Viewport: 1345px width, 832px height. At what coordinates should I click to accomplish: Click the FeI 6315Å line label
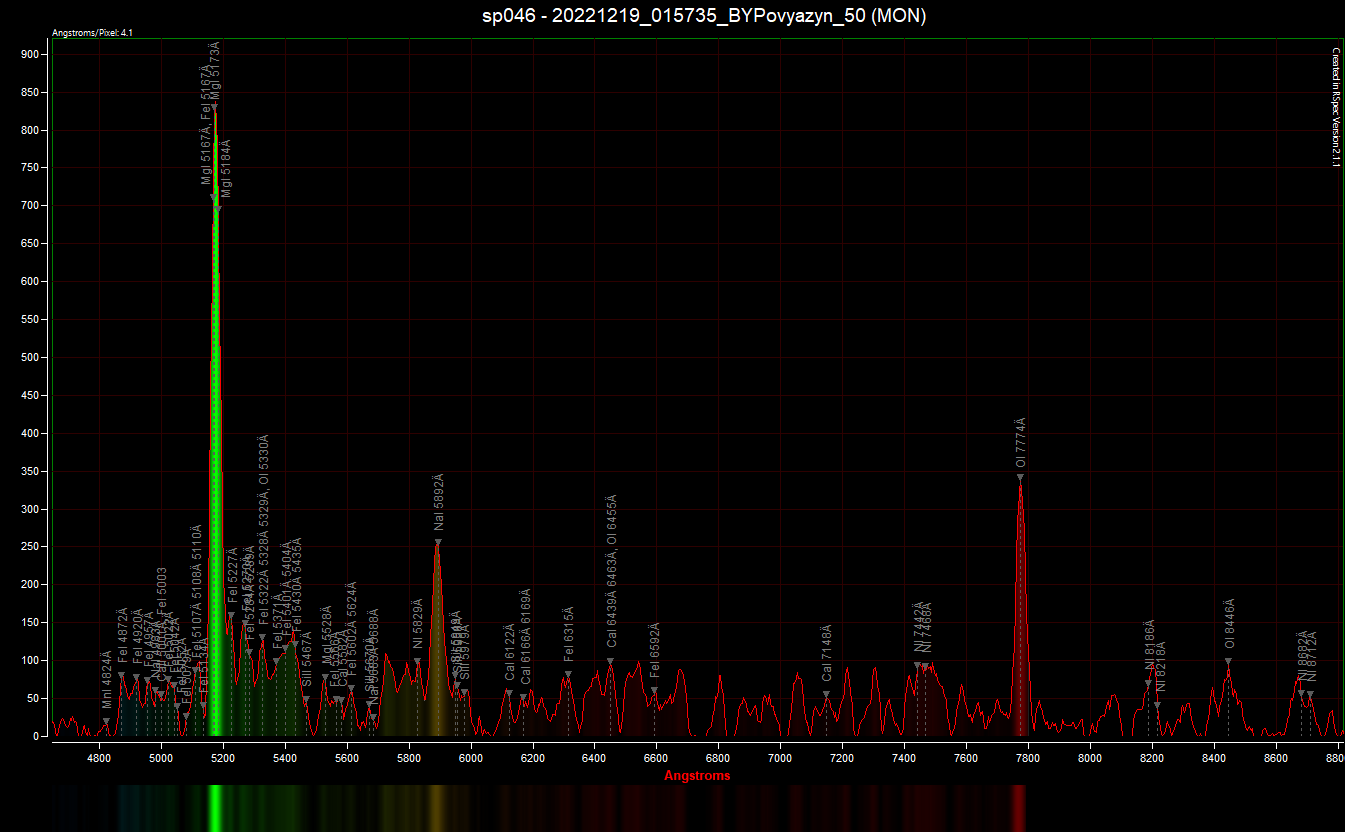point(569,634)
